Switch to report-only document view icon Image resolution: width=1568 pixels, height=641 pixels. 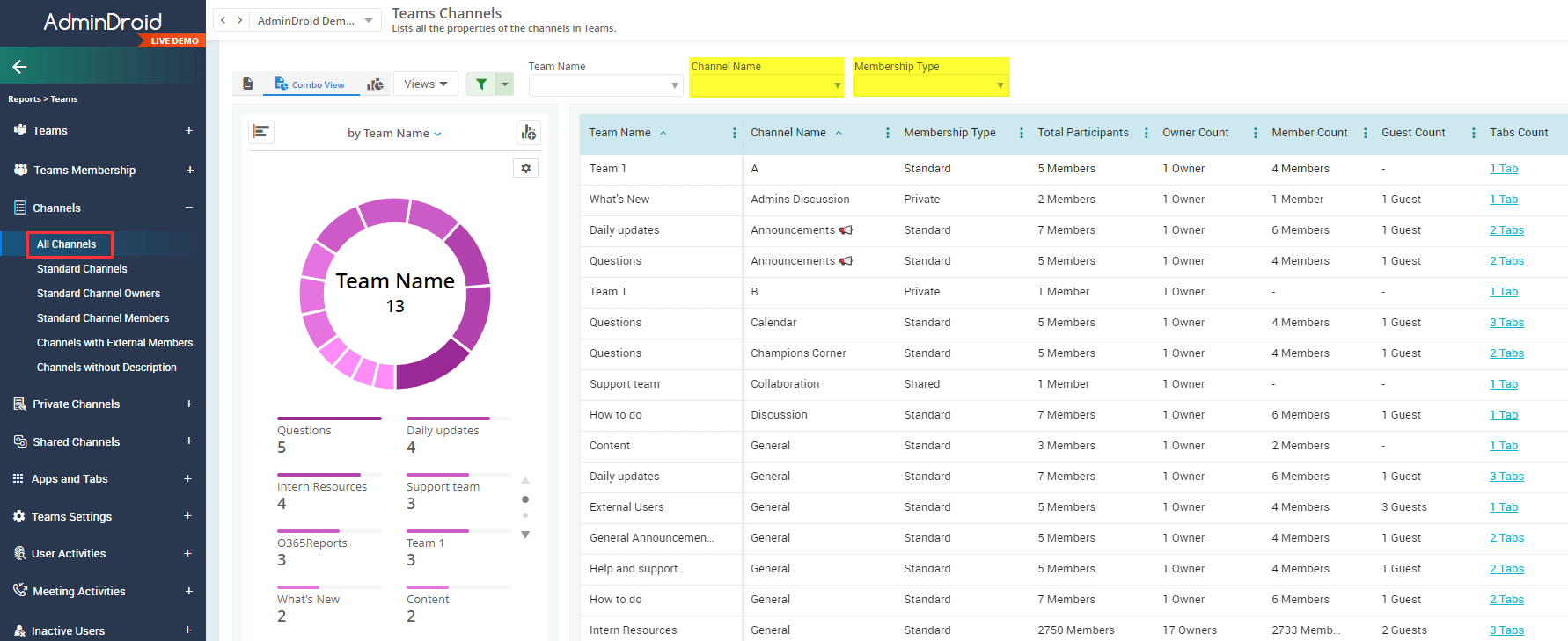pos(248,84)
